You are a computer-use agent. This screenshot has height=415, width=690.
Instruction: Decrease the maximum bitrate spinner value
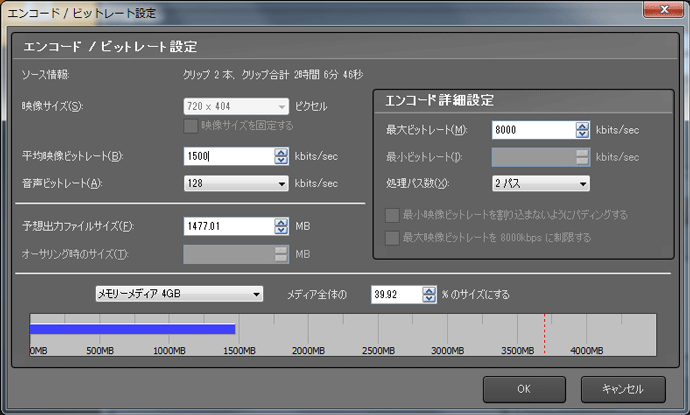tap(582, 134)
